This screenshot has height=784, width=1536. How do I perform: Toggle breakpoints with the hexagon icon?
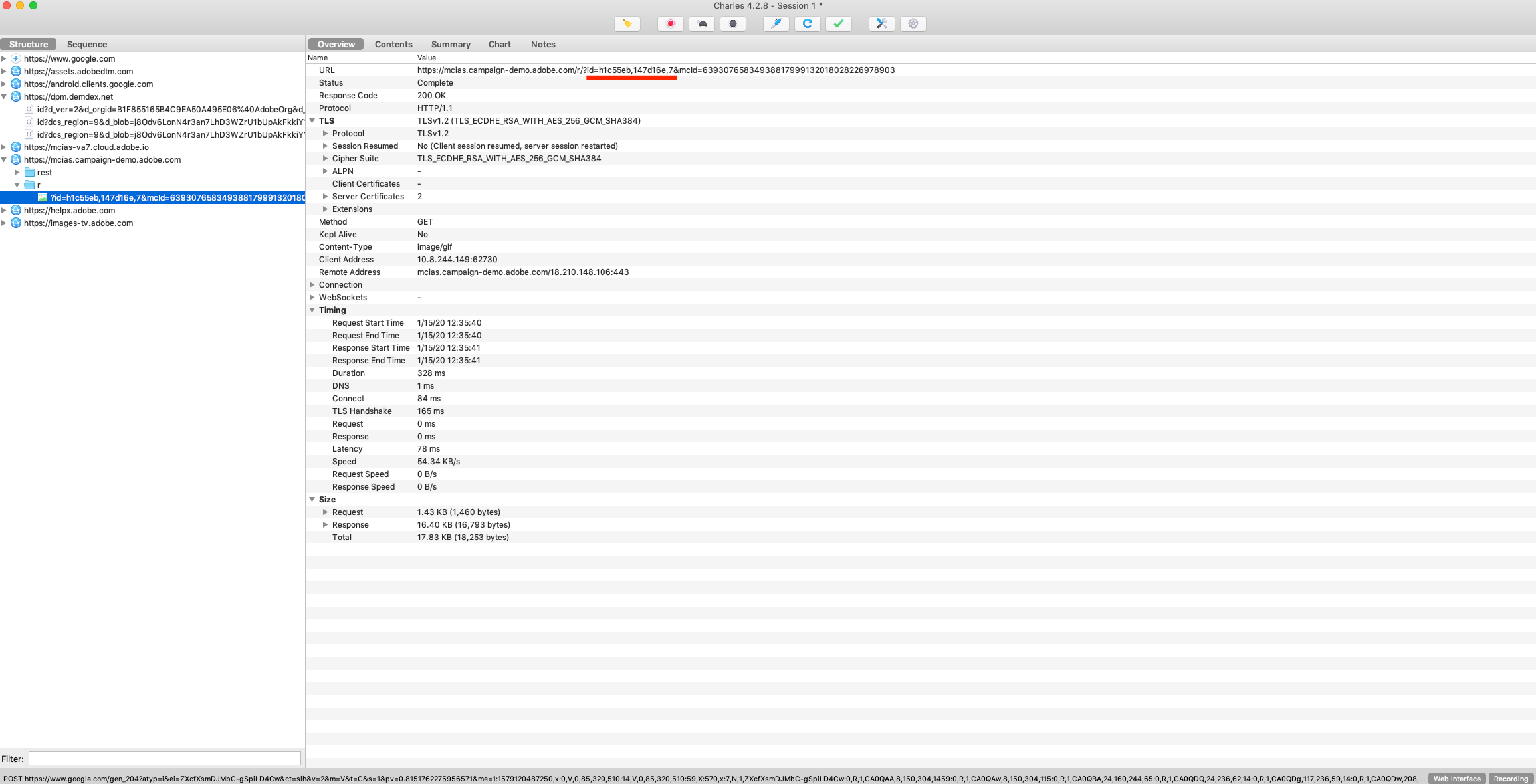pyautogui.click(x=733, y=24)
